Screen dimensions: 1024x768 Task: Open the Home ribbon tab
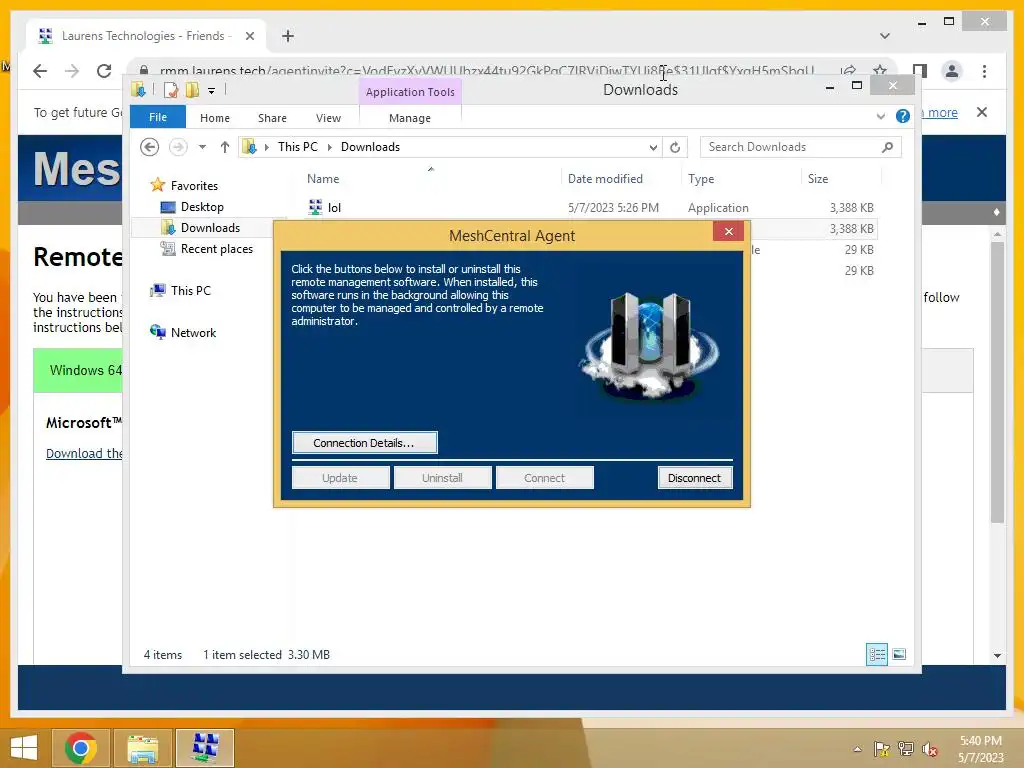click(215, 118)
